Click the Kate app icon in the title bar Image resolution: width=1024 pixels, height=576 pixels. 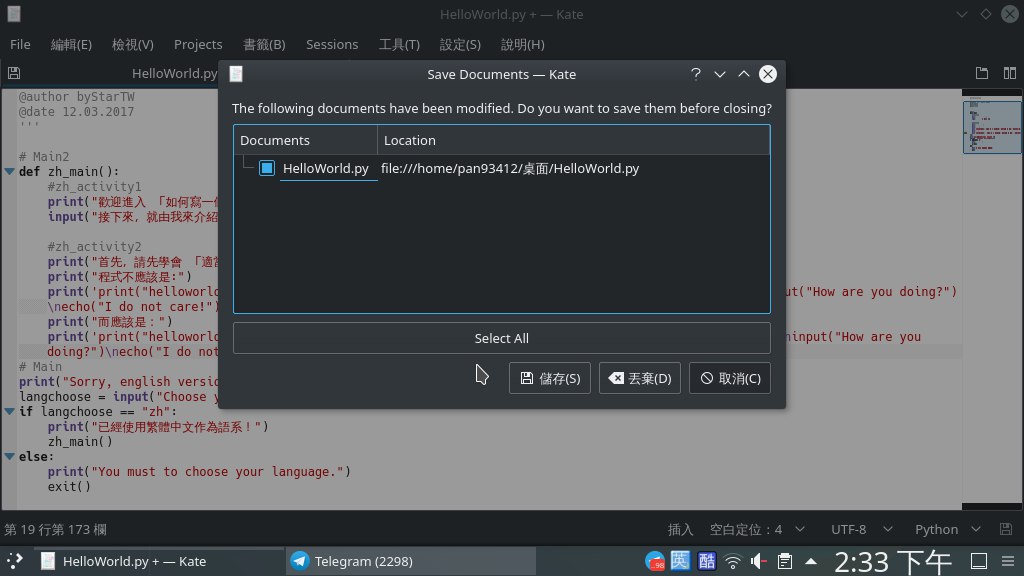14,14
